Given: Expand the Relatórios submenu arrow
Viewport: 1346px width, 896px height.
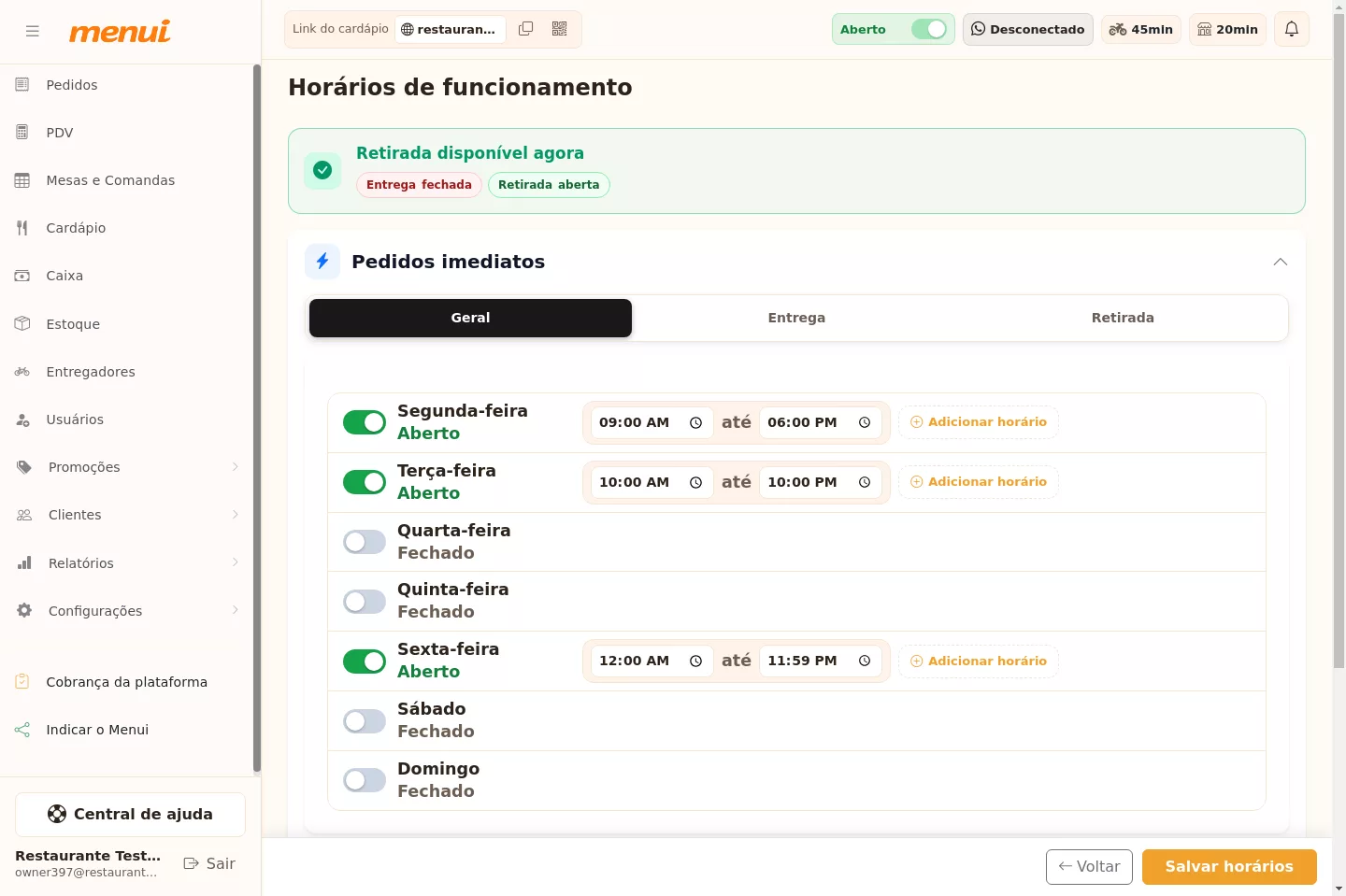Looking at the screenshot, I should [x=235, y=562].
